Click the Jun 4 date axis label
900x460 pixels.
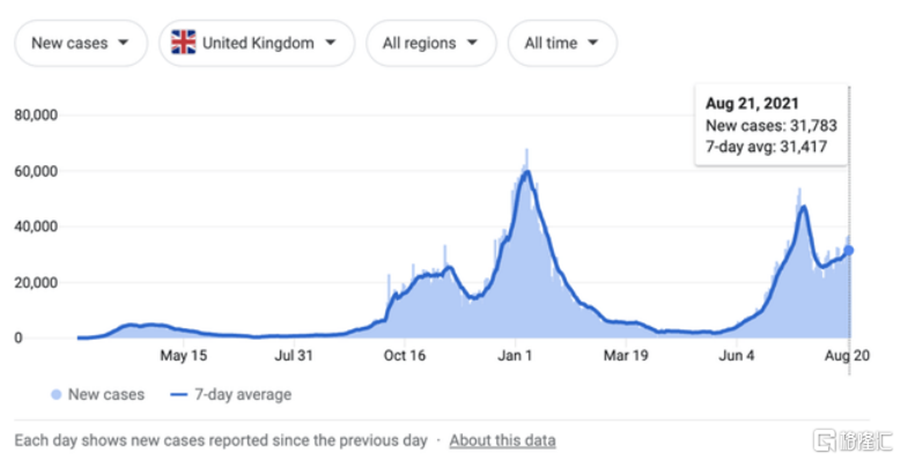(736, 355)
